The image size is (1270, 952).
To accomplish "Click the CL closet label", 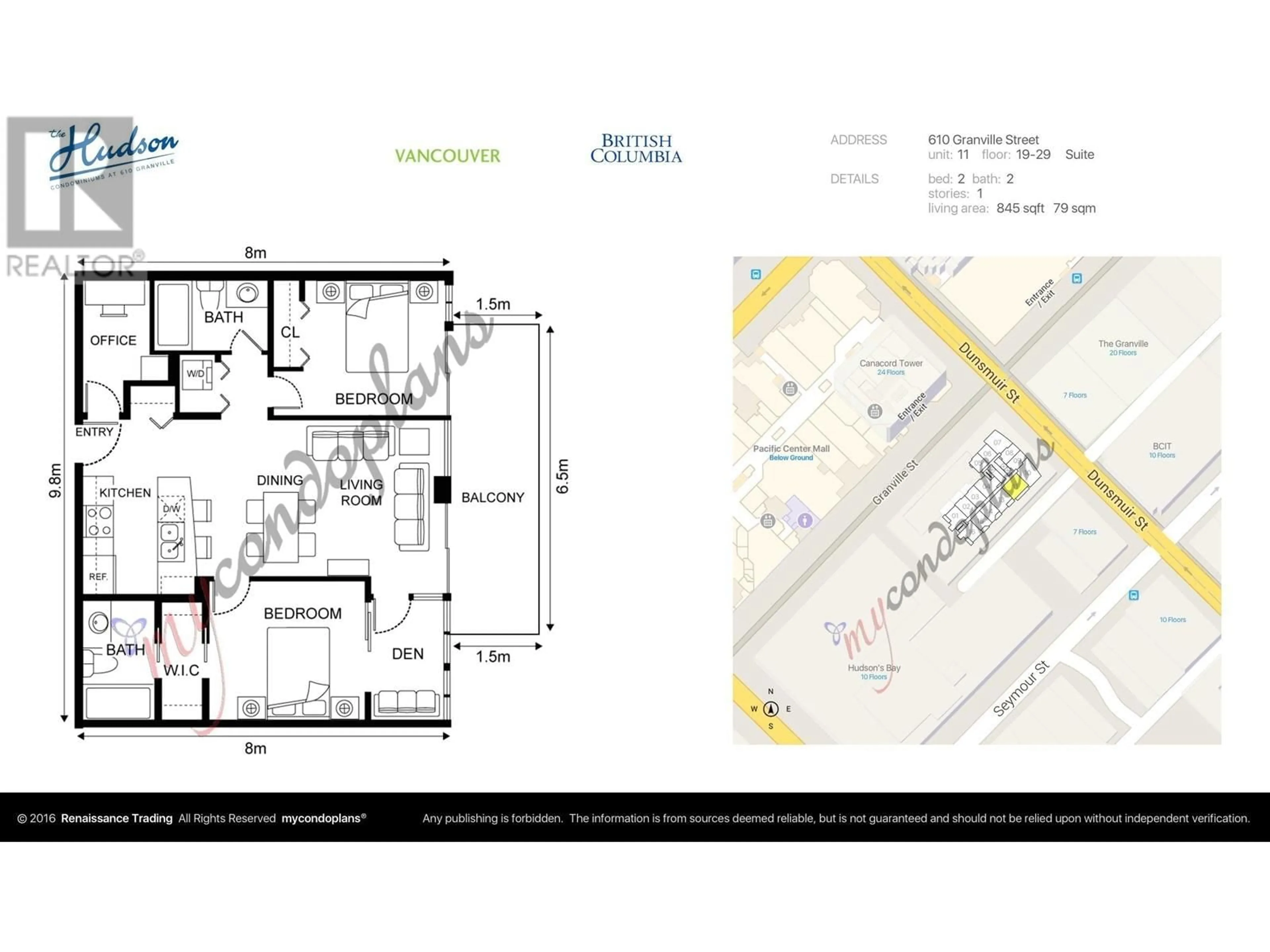I will coord(290,332).
